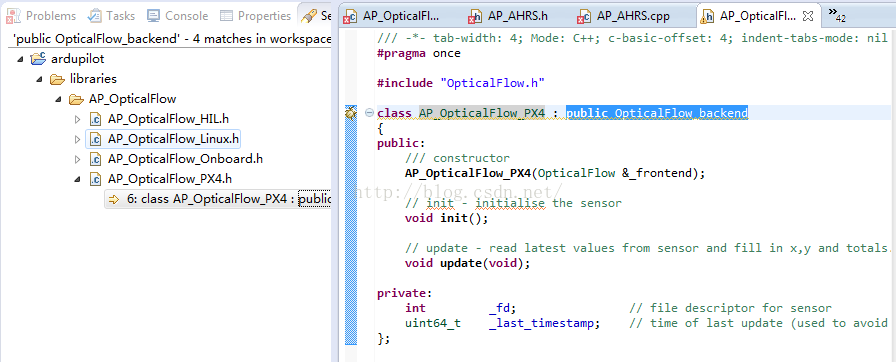Click the yellow arrow match icon at line 6

pos(113,199)
